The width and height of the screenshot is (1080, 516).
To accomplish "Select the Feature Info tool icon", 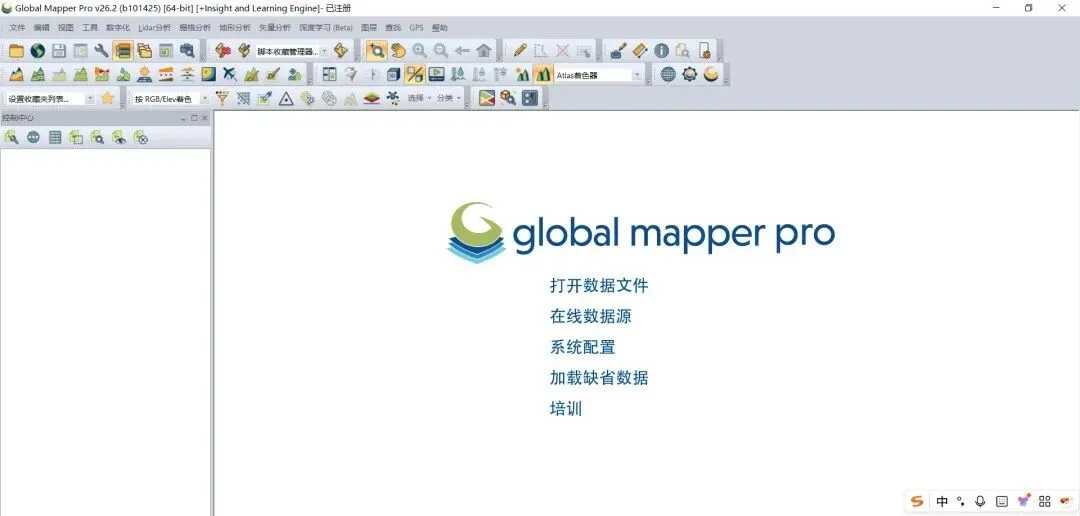I will coord(661,50).
